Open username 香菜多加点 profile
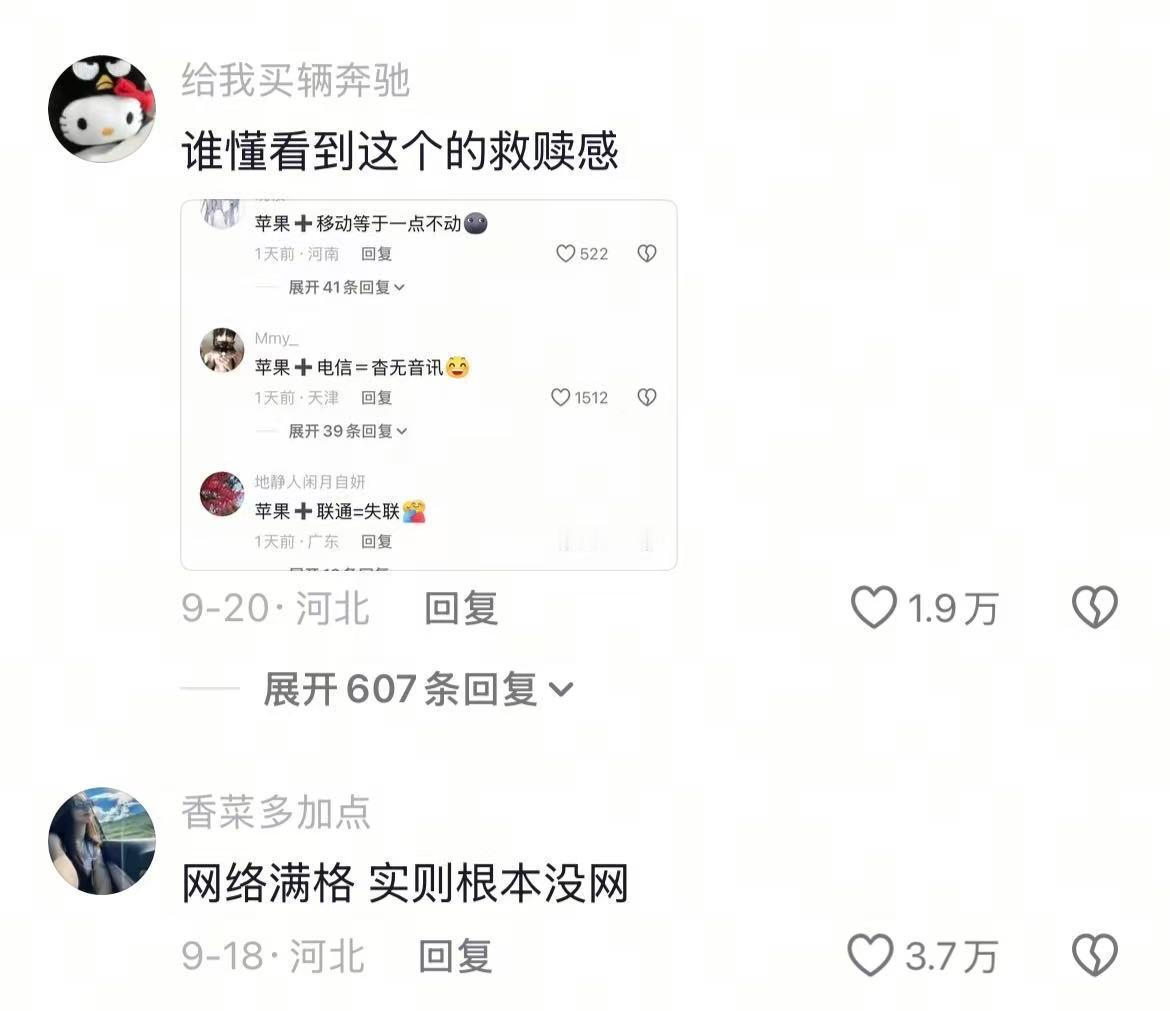Viewport: 1170px width, 1011px height. pyautogui.click(x=276, y=813)
